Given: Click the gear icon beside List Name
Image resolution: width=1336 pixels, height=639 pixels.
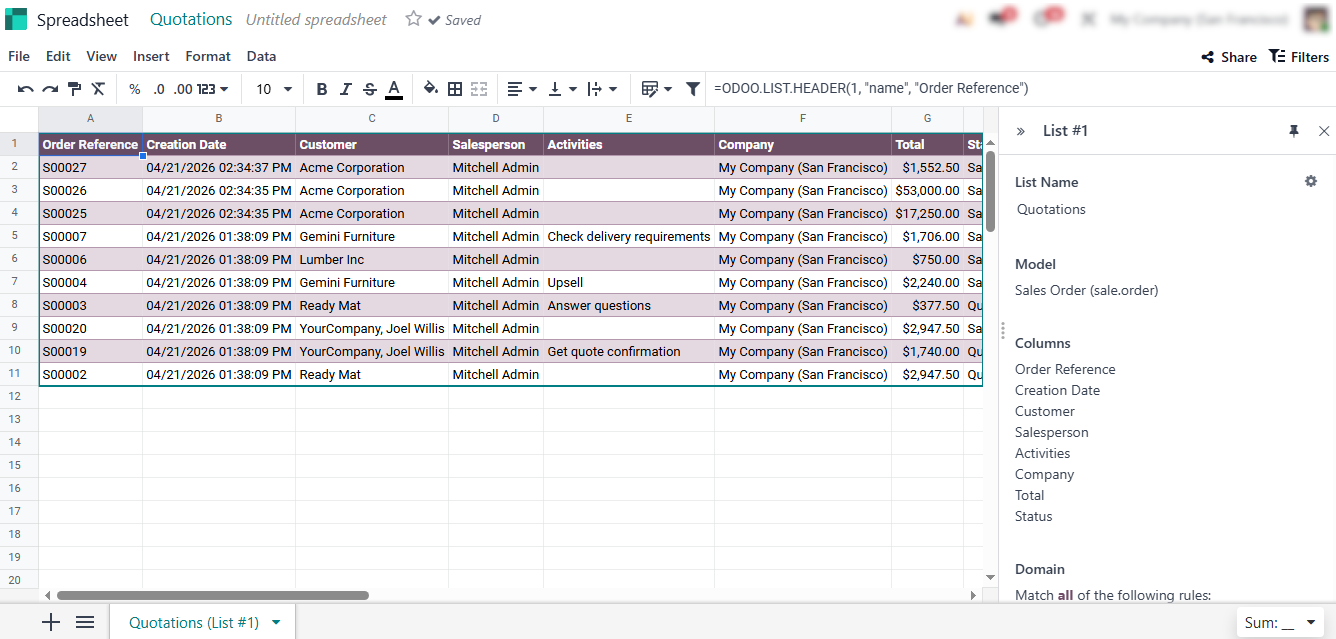Looking at the screenshot, I should 1310,181.
